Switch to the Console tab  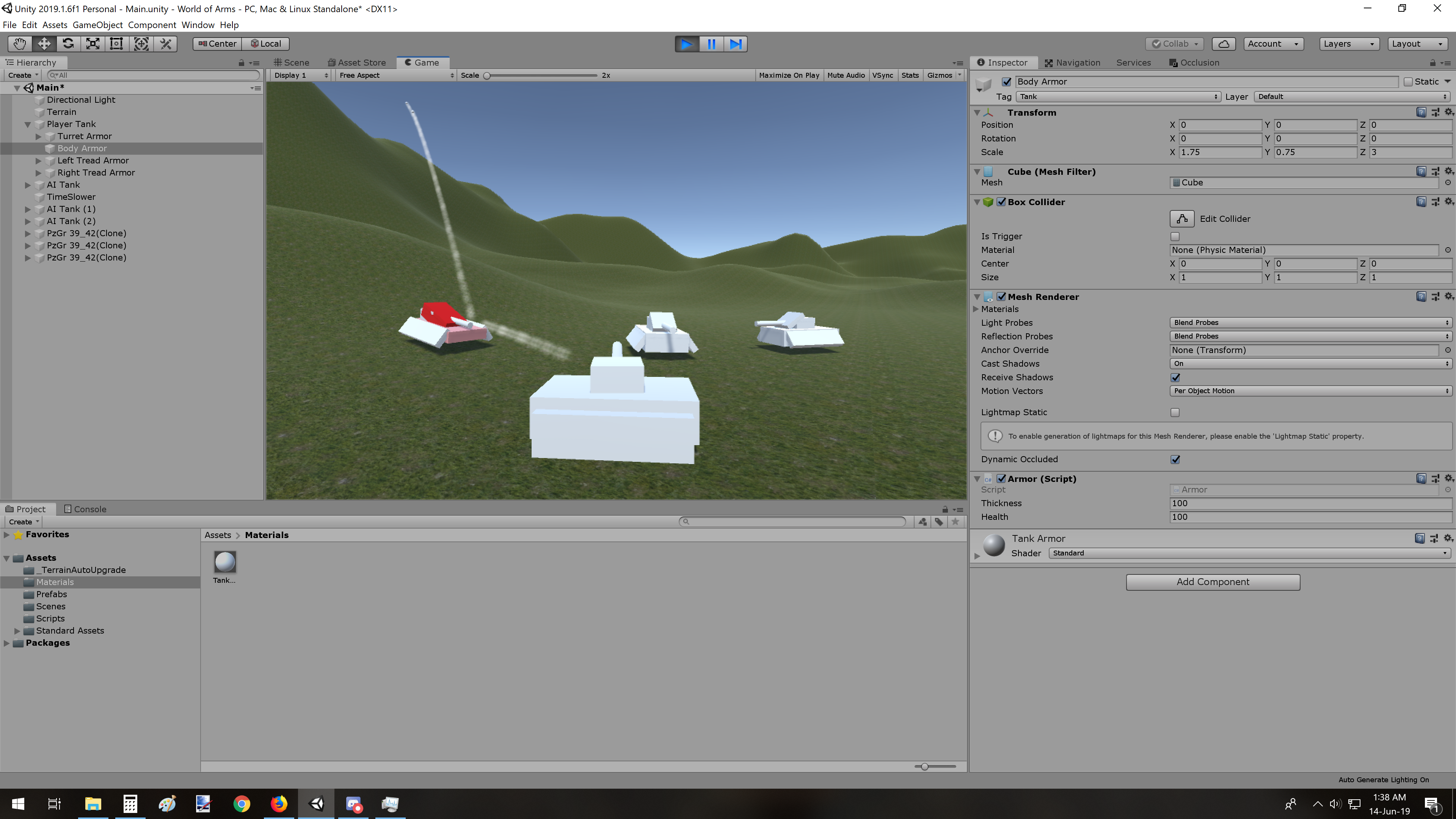click(x=85, y=509)
